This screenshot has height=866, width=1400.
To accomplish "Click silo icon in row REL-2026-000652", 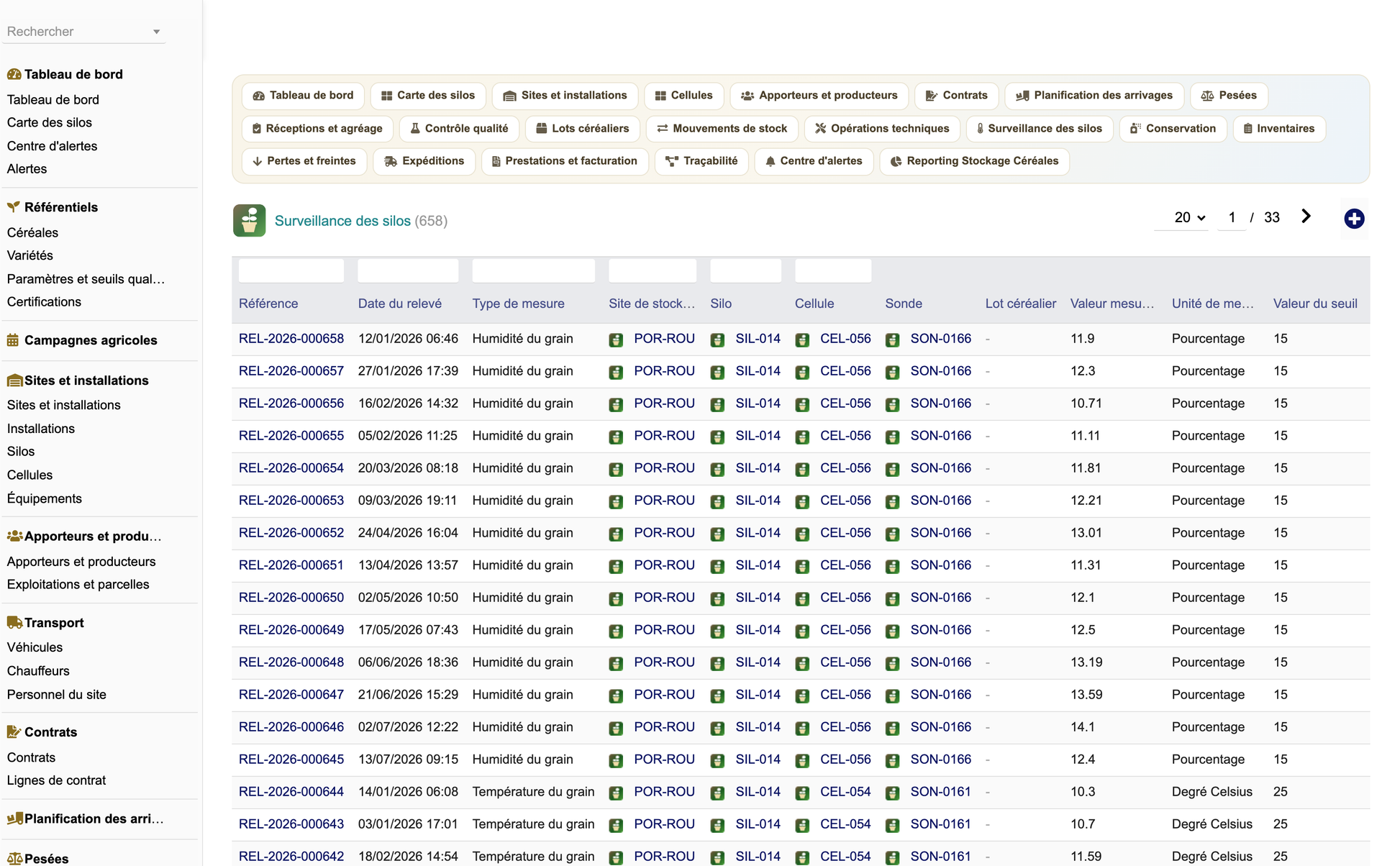I will coord(717,534).
